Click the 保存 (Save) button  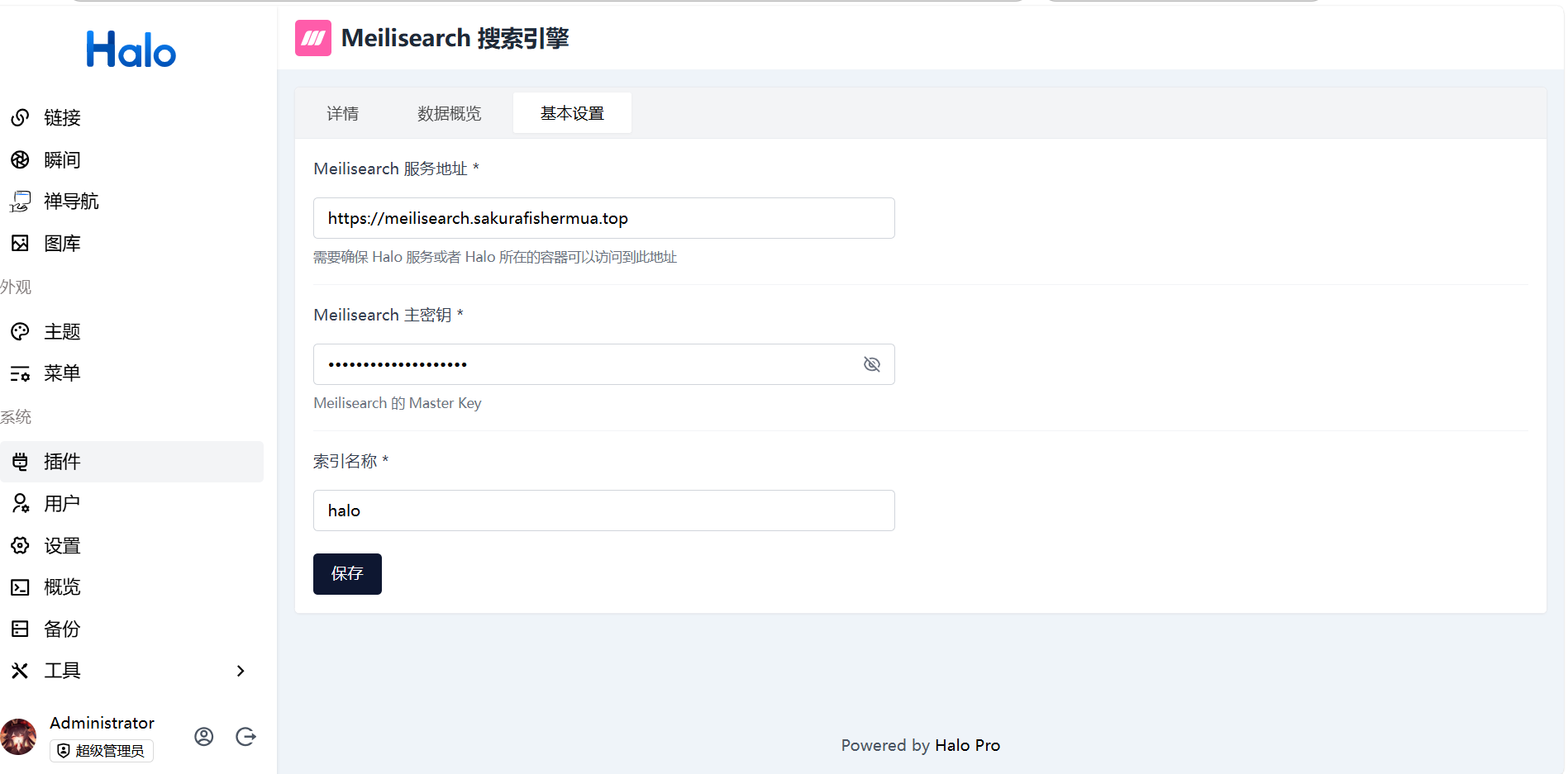point(347,574)
